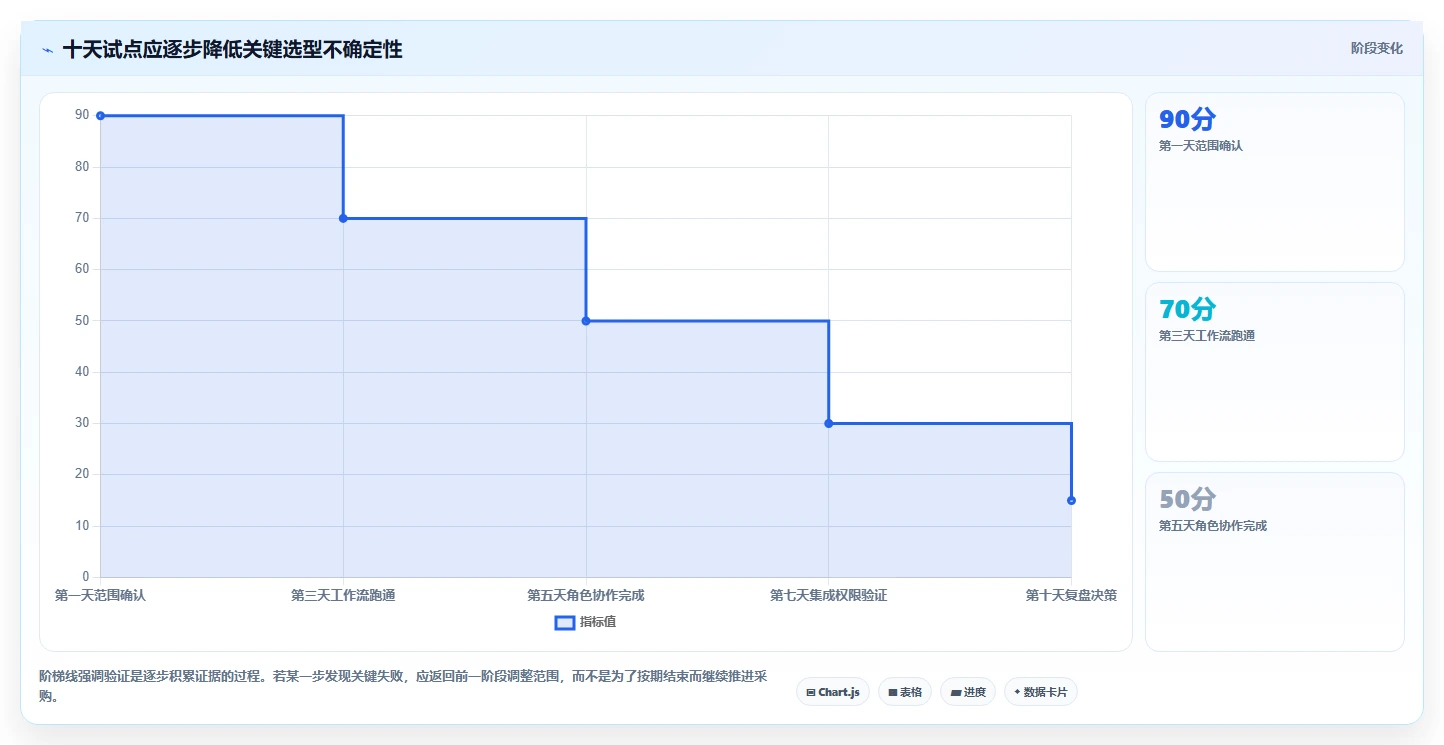Click x-axis label 第三天工作流跑通 under chart
The width and height of the screenshot is (1444, 745).
(343, 595)
